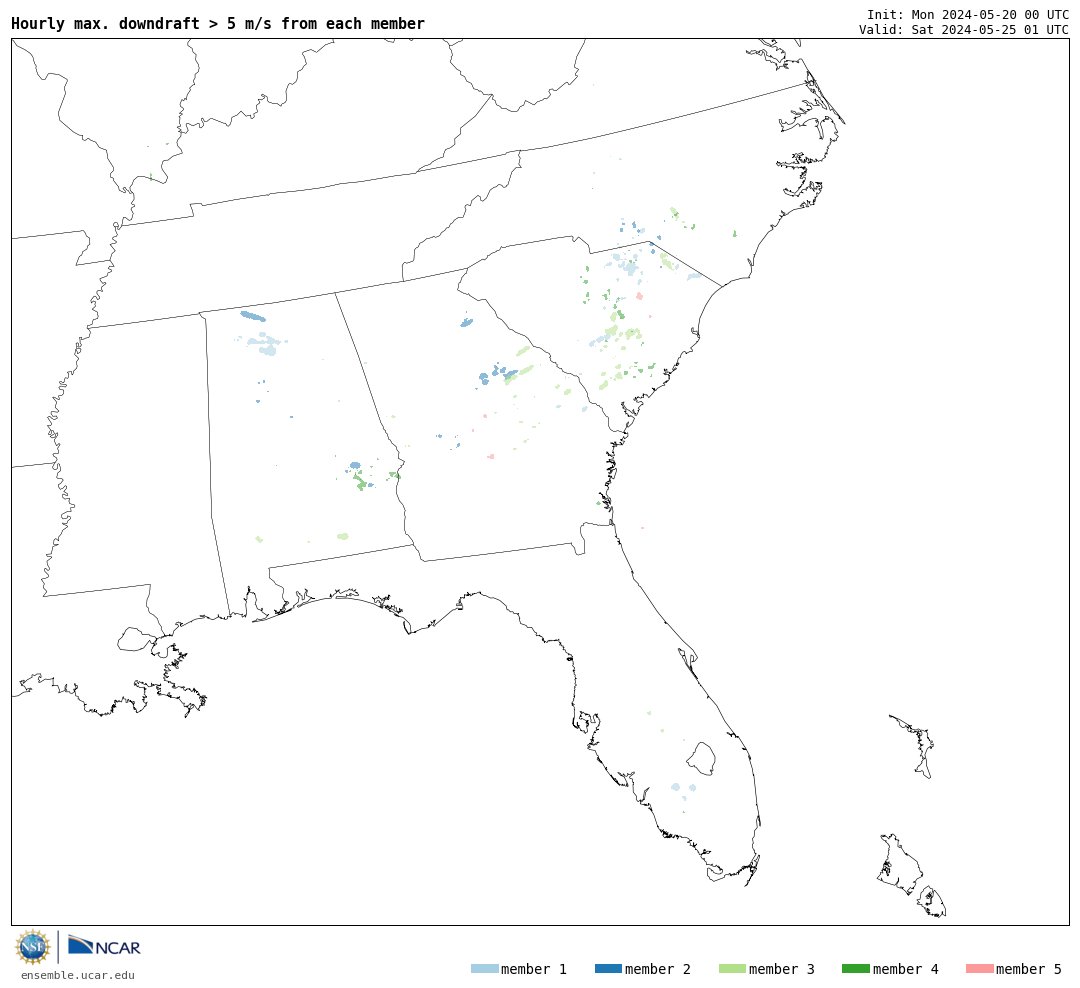Screen dimensions: 1080x988
Task: Click the 'Hourly max. downdraft' chart title
Action: pyautogui.click(x=218, y=23)
